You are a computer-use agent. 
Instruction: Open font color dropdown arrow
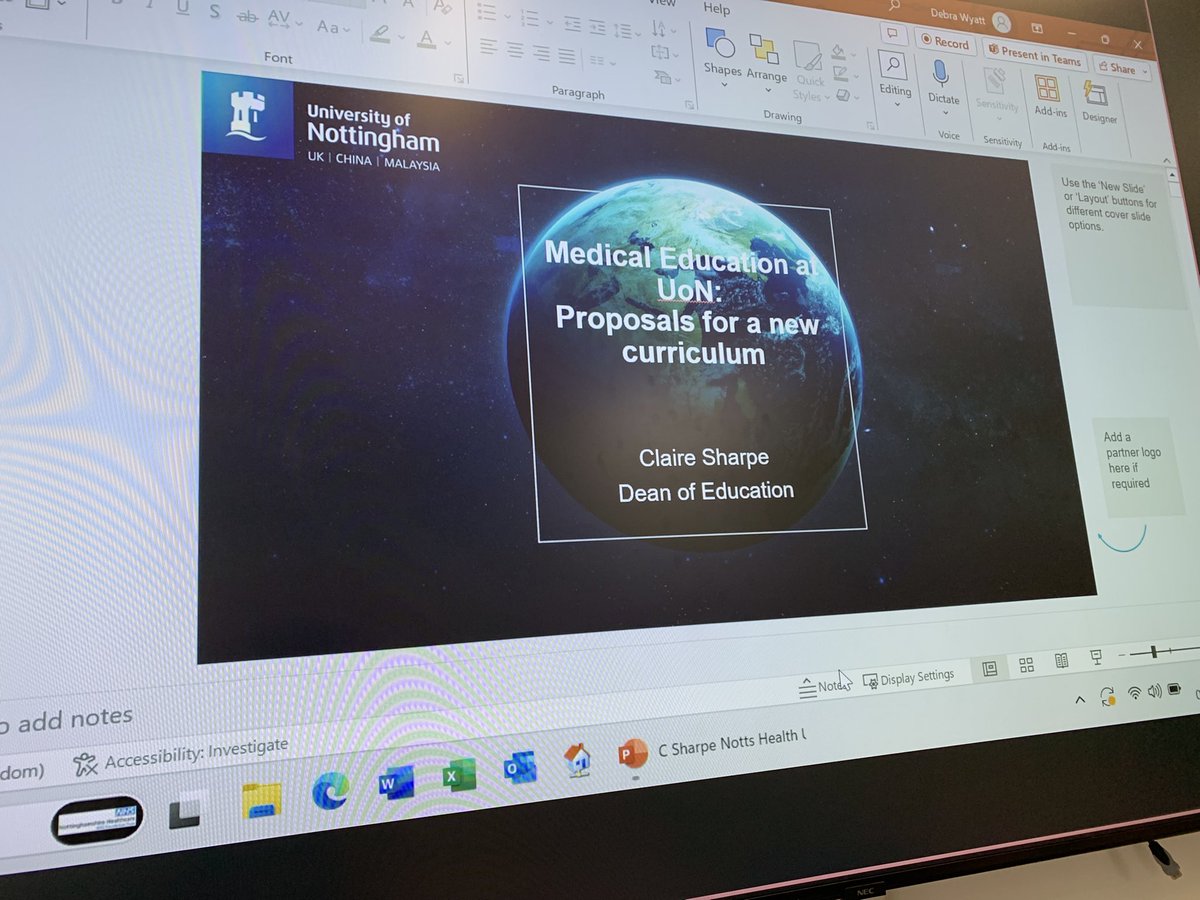click(x=448, y=42)
